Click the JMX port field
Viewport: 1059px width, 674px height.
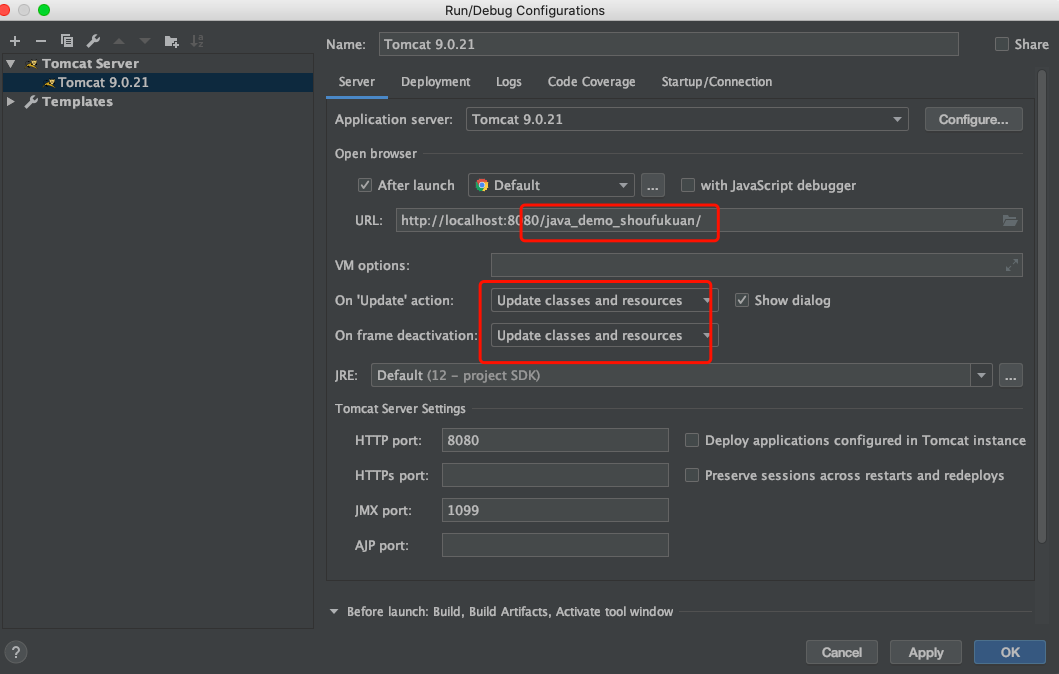pyautogui.click(x=555, y=511)
